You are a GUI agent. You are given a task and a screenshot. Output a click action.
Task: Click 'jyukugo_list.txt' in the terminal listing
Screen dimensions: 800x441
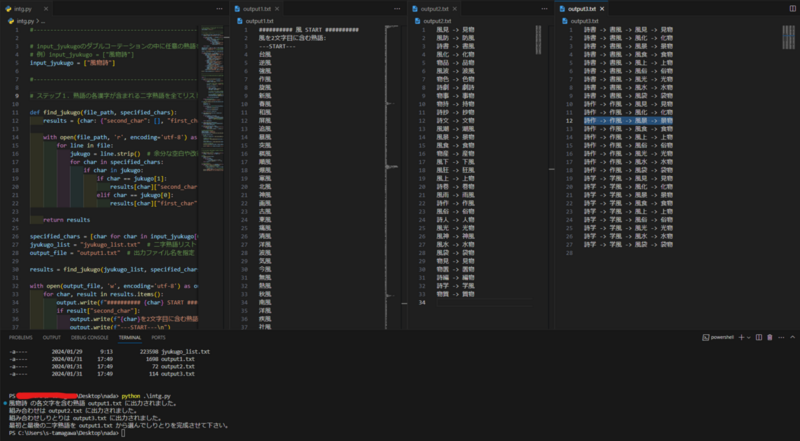tap(185, 352)
